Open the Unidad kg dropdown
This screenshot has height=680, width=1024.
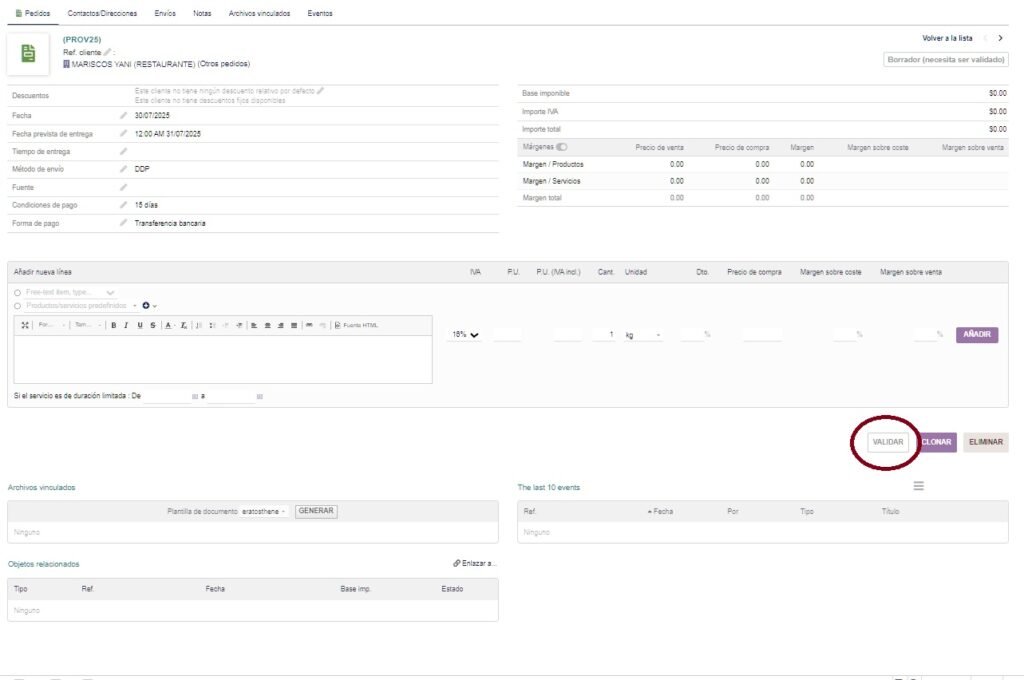click(643, 335)
